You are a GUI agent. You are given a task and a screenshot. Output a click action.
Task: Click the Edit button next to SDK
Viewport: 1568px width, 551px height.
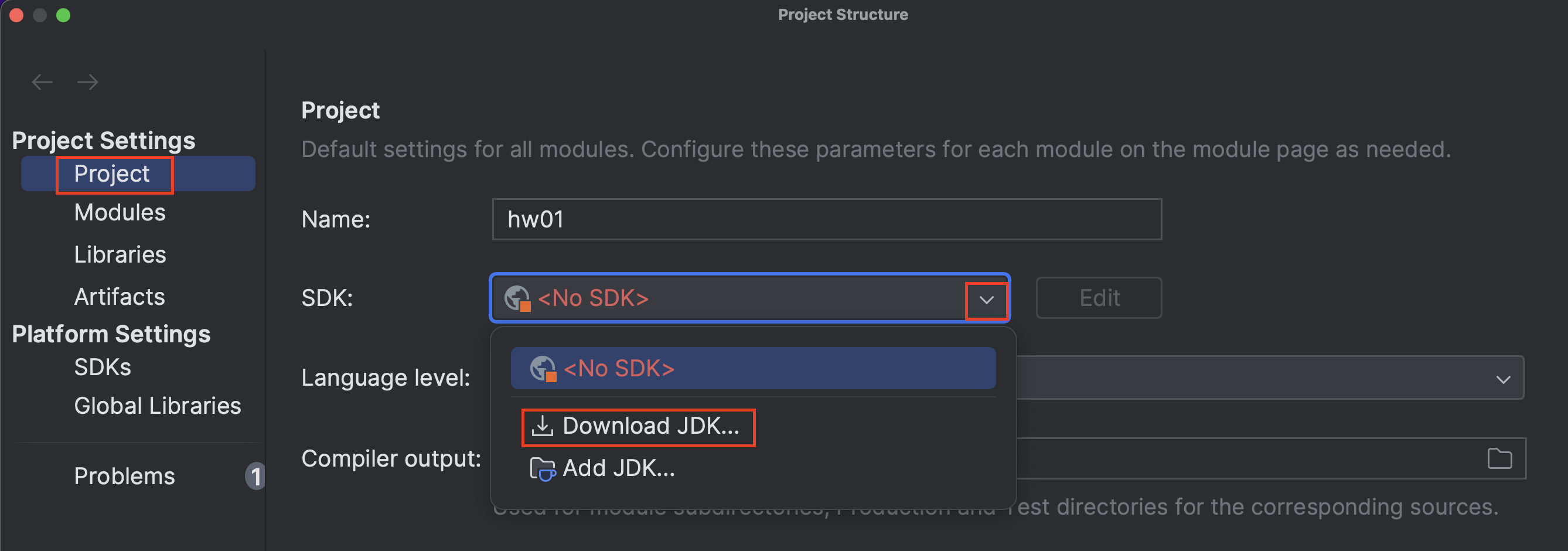coord(1099,298)
